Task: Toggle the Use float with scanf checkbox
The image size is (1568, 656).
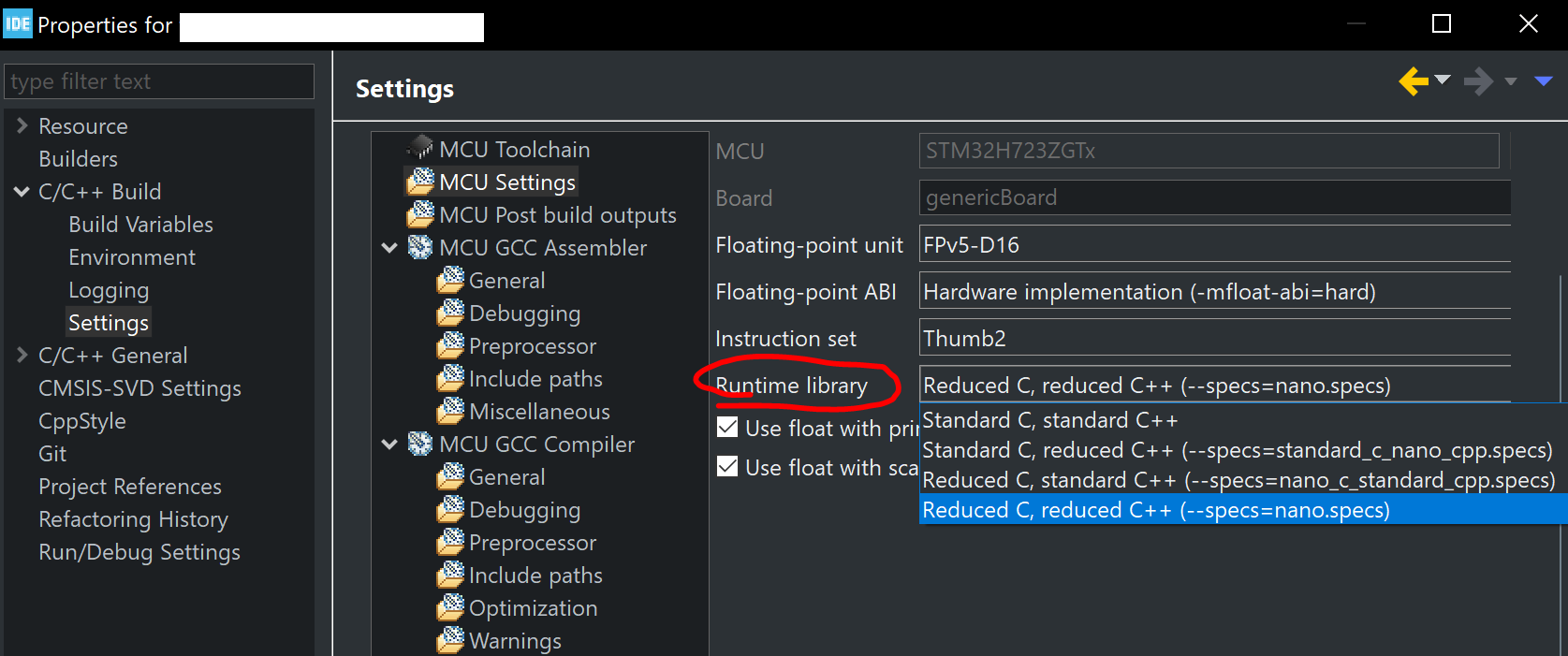Action: click(x=727, y=467)
